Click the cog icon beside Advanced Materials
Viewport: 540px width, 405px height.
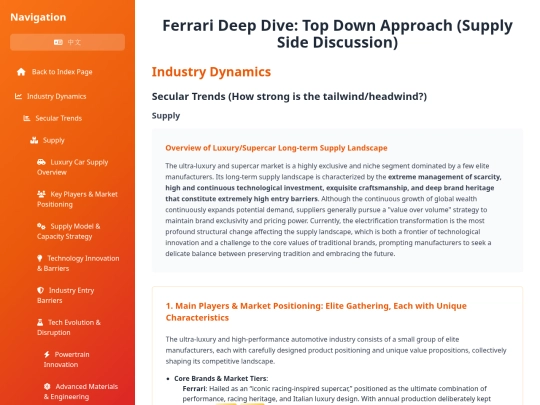tap(47, 386)
